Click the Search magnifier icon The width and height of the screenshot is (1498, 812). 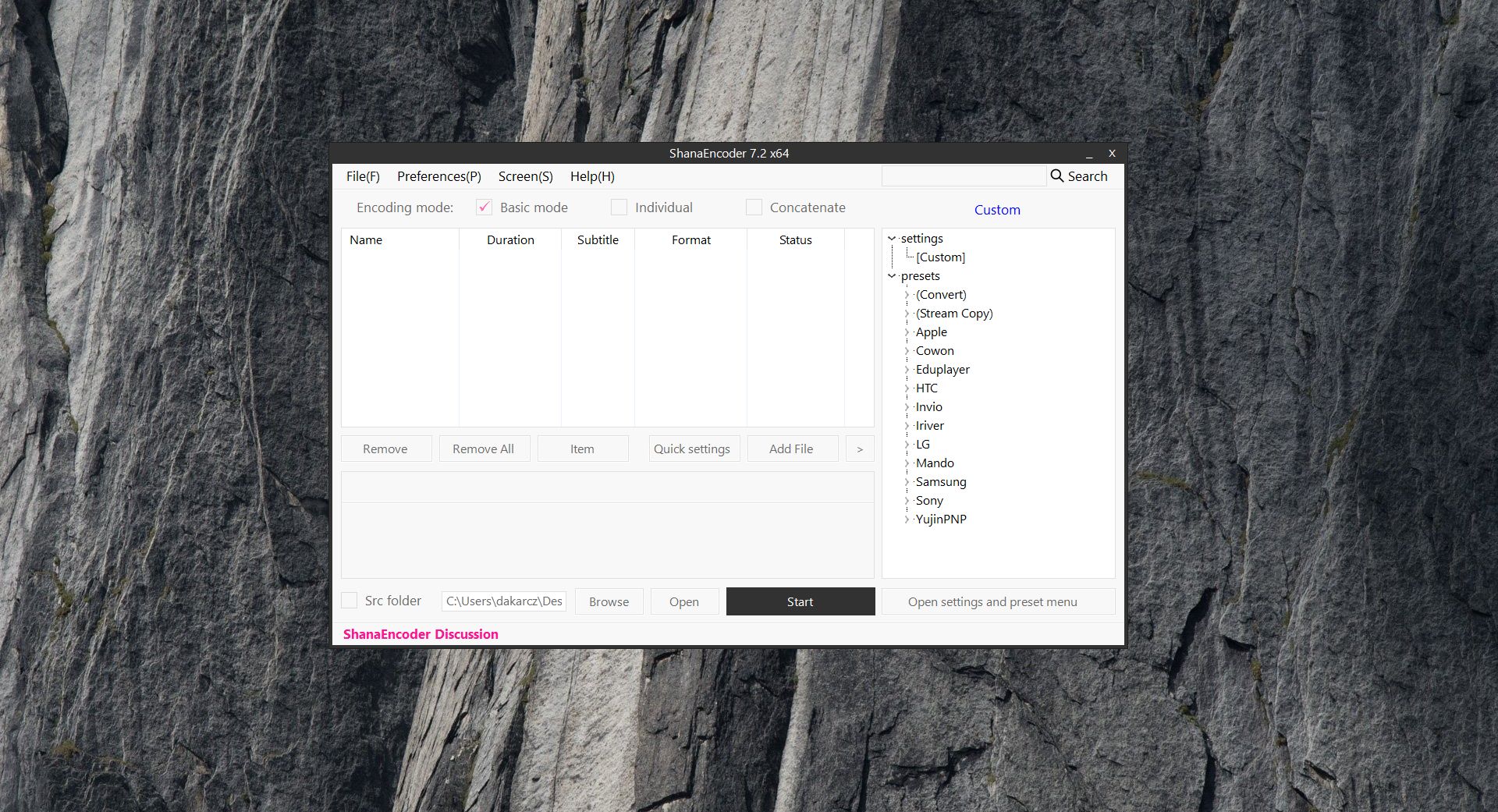tap(1057, 176)
